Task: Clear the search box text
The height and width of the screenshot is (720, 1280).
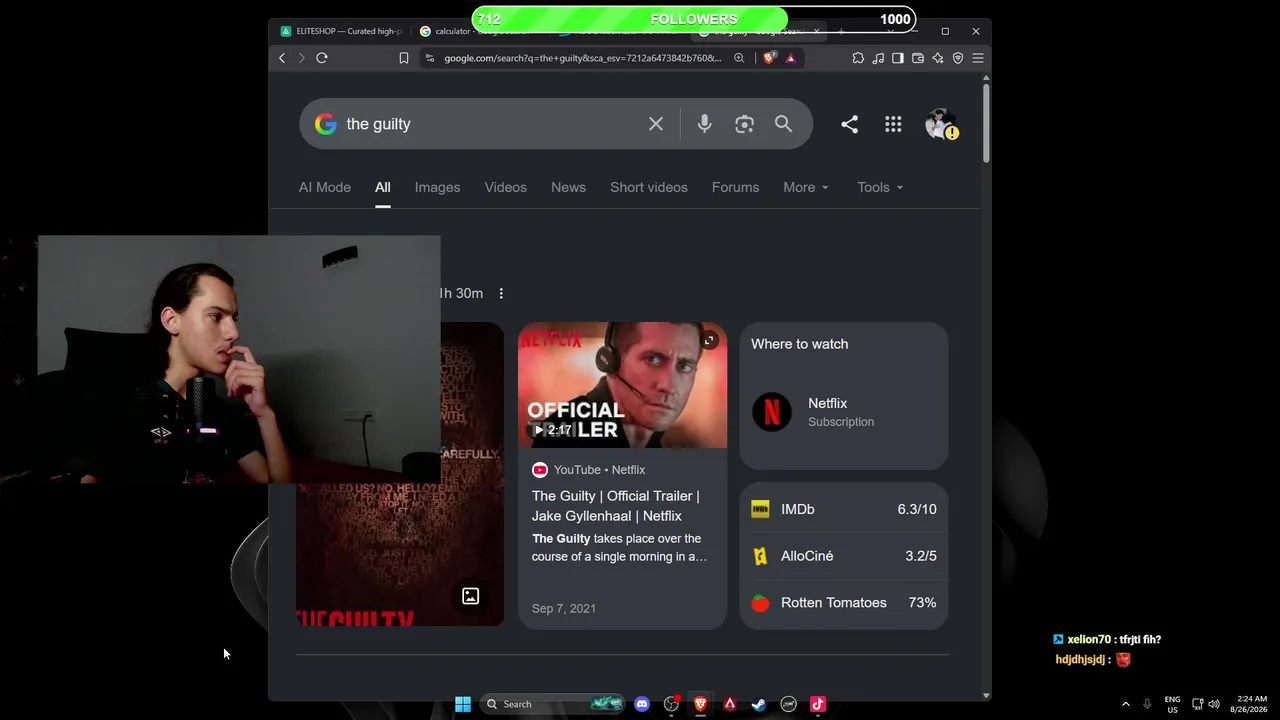Action: pos(656,124)
